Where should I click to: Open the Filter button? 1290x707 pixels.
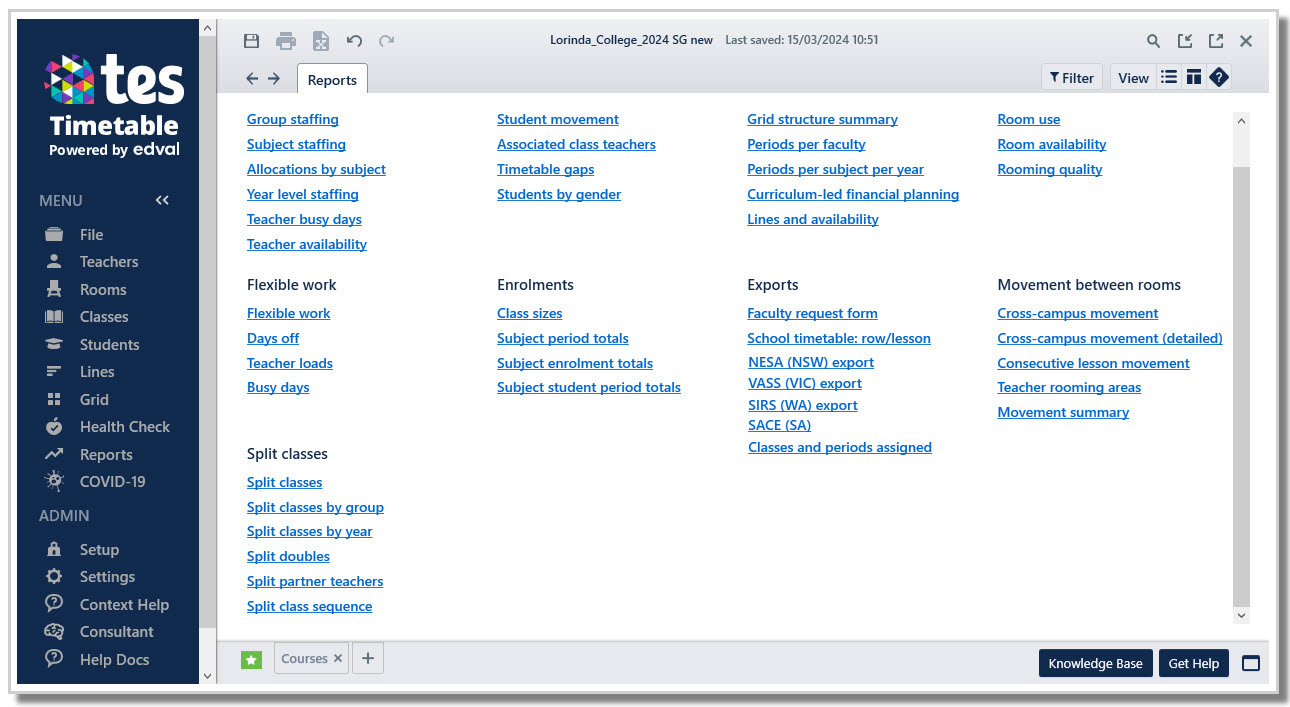1071,78
